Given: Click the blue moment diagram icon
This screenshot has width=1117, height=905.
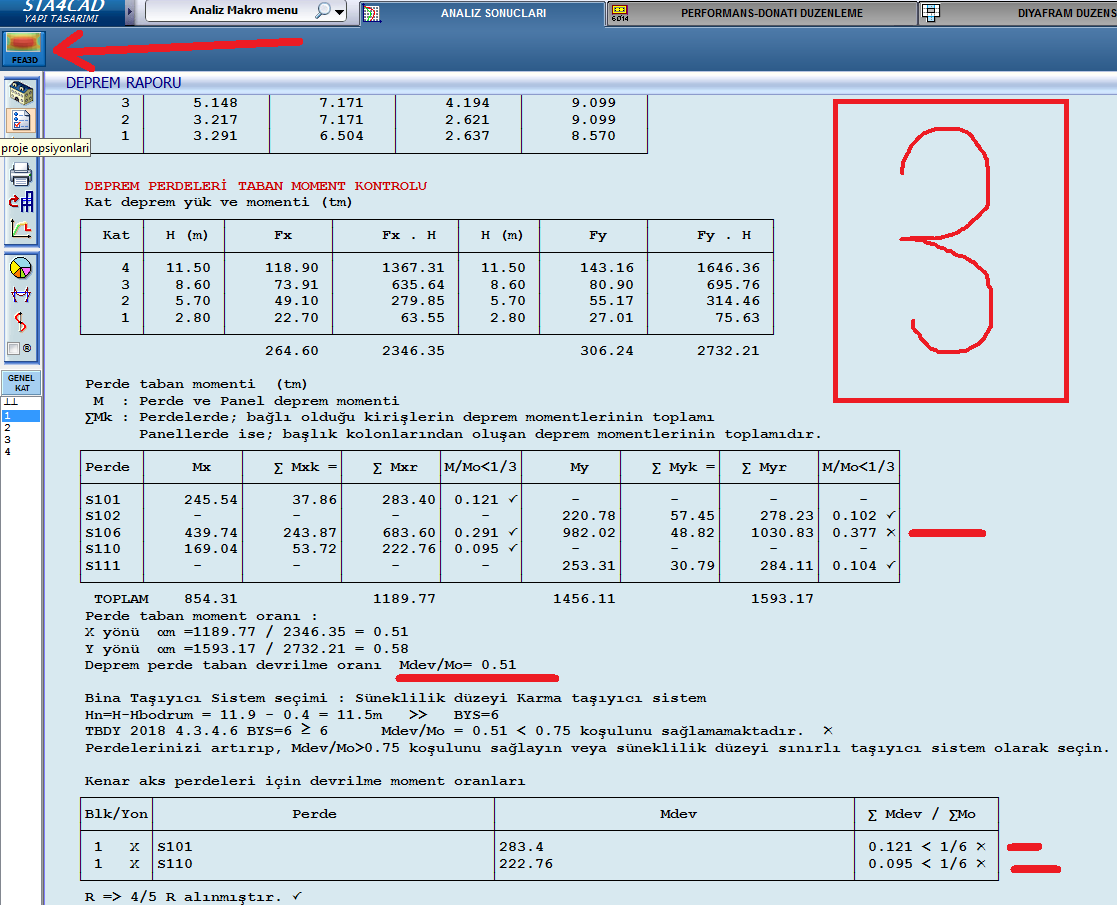Looking at the screenshot, I should click(x=21, y=295).
